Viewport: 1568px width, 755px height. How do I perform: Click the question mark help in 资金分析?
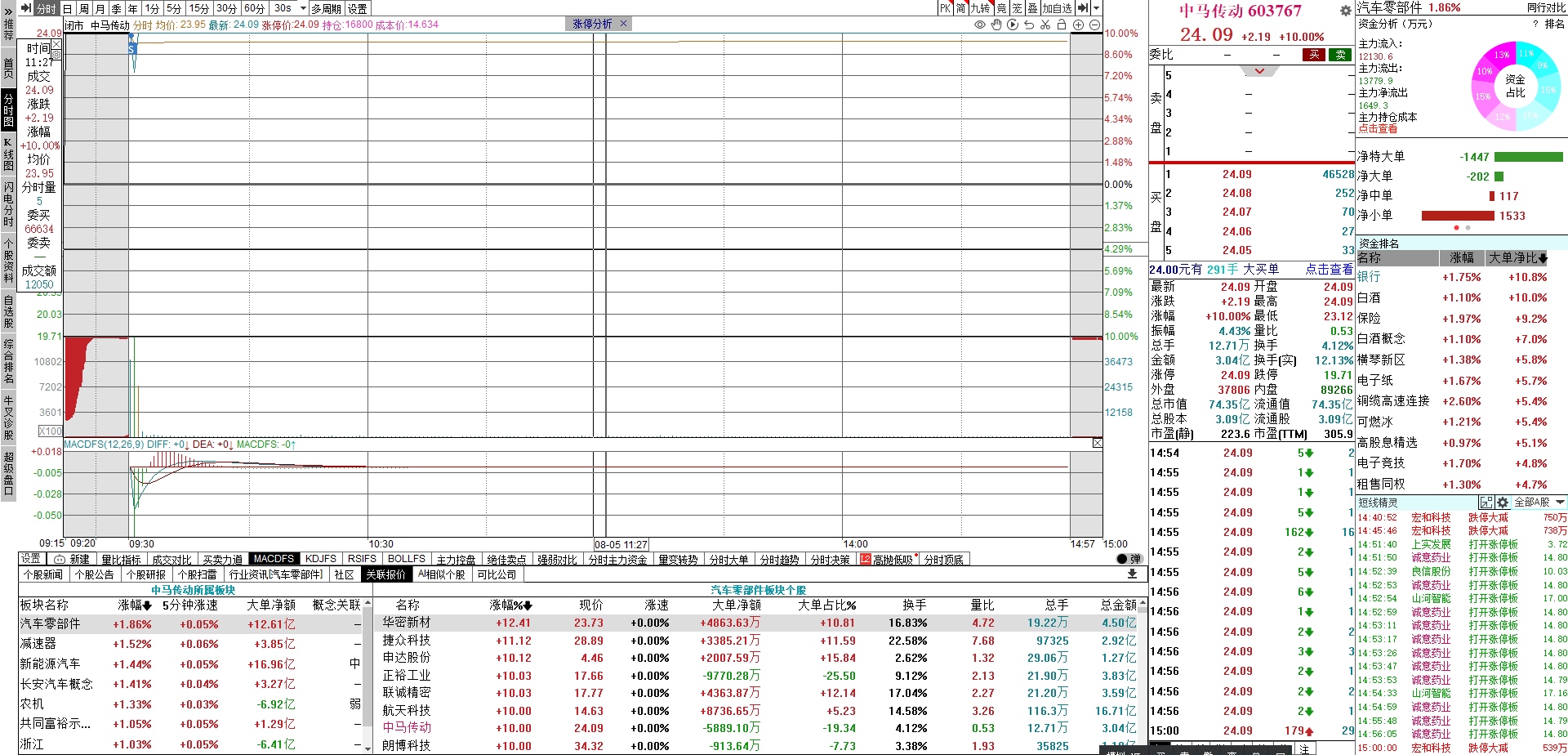point(1535,24)
